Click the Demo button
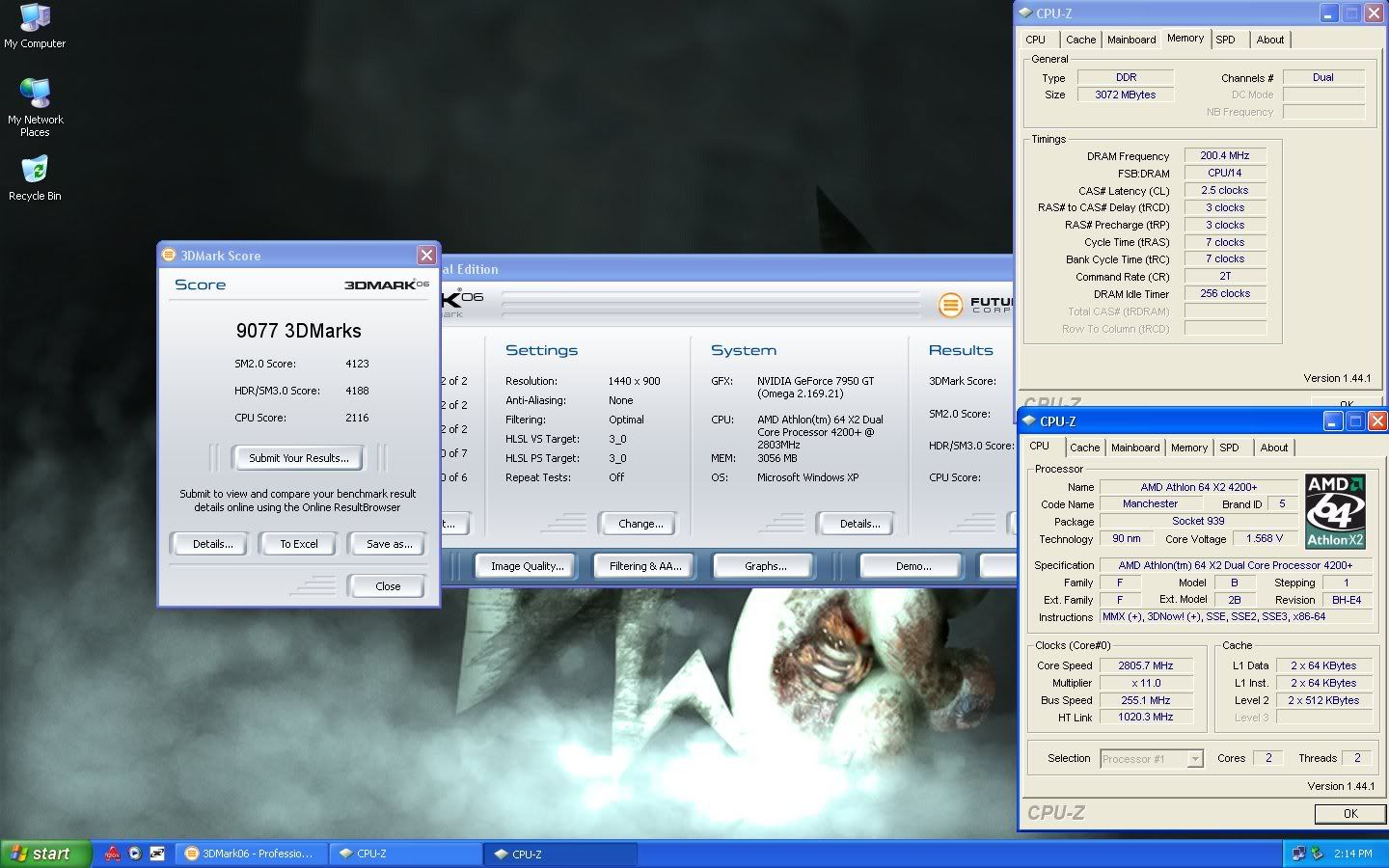Viewport: 1389px width, 868px height. (912, 566)
